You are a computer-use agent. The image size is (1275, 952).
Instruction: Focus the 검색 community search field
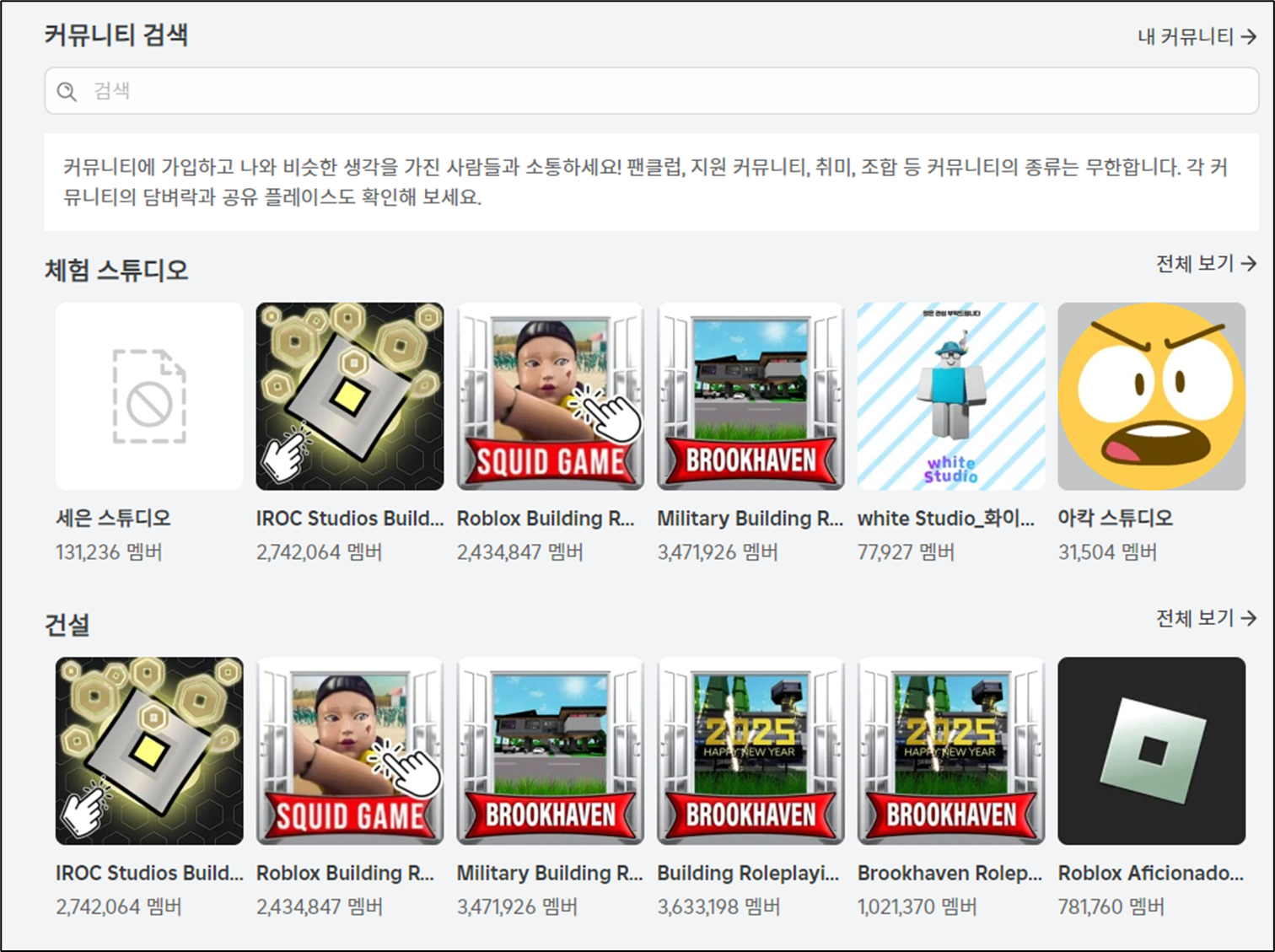[651, 91]
